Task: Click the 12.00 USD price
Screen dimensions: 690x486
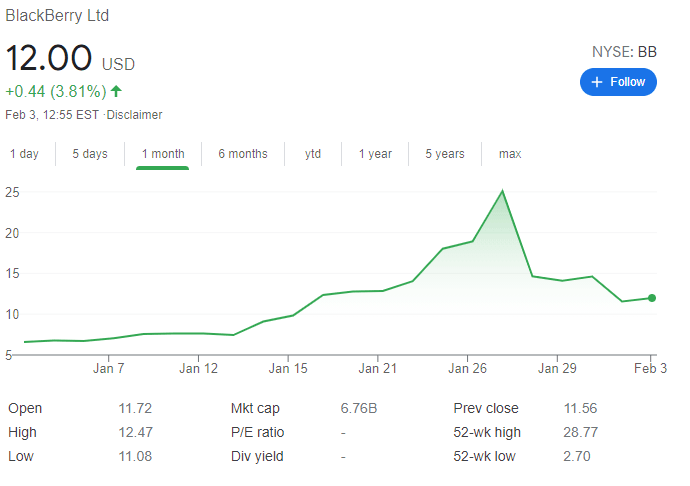Action: [70, 58]
